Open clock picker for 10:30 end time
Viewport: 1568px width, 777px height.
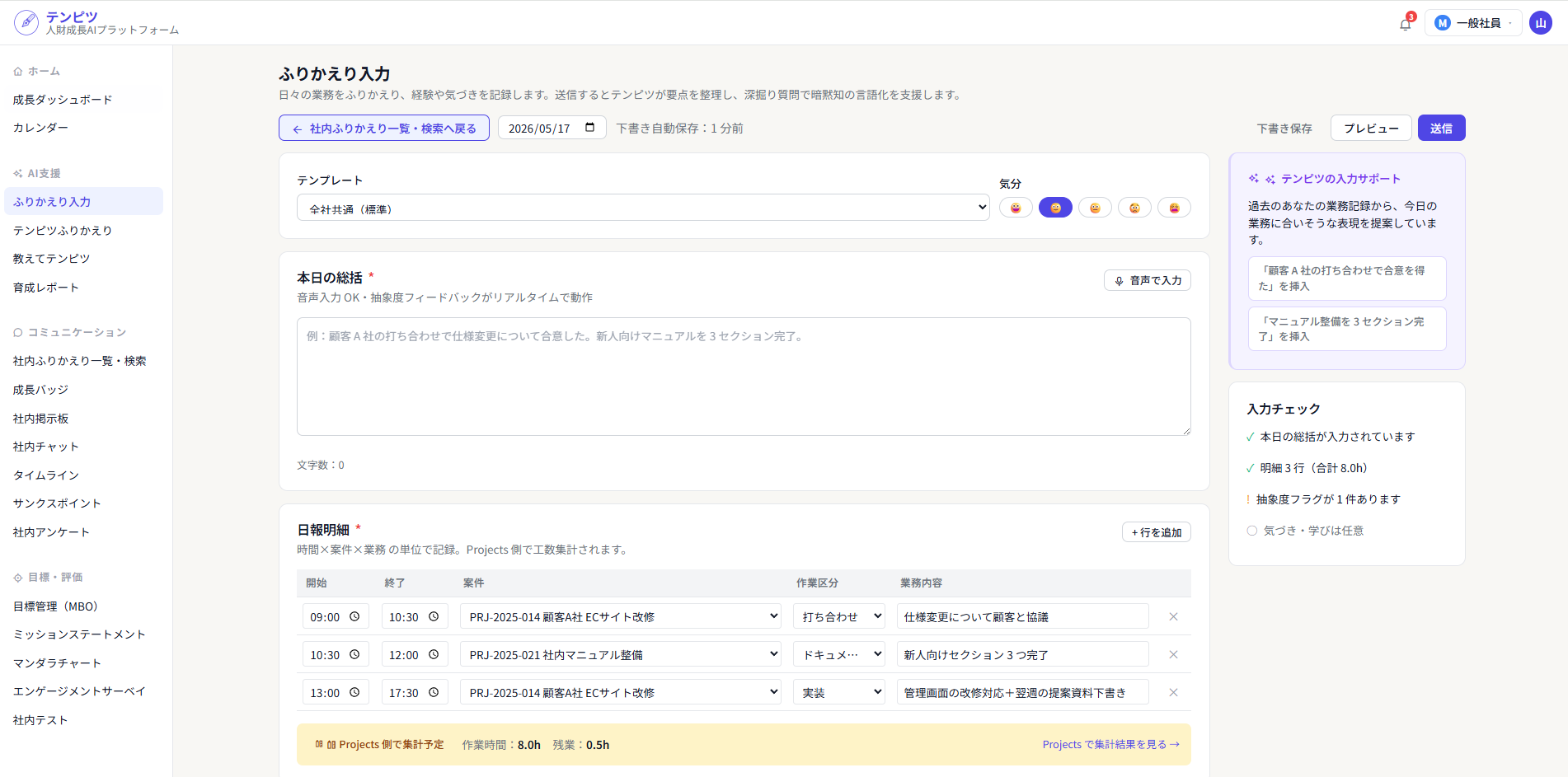click(x=434, y=616)
